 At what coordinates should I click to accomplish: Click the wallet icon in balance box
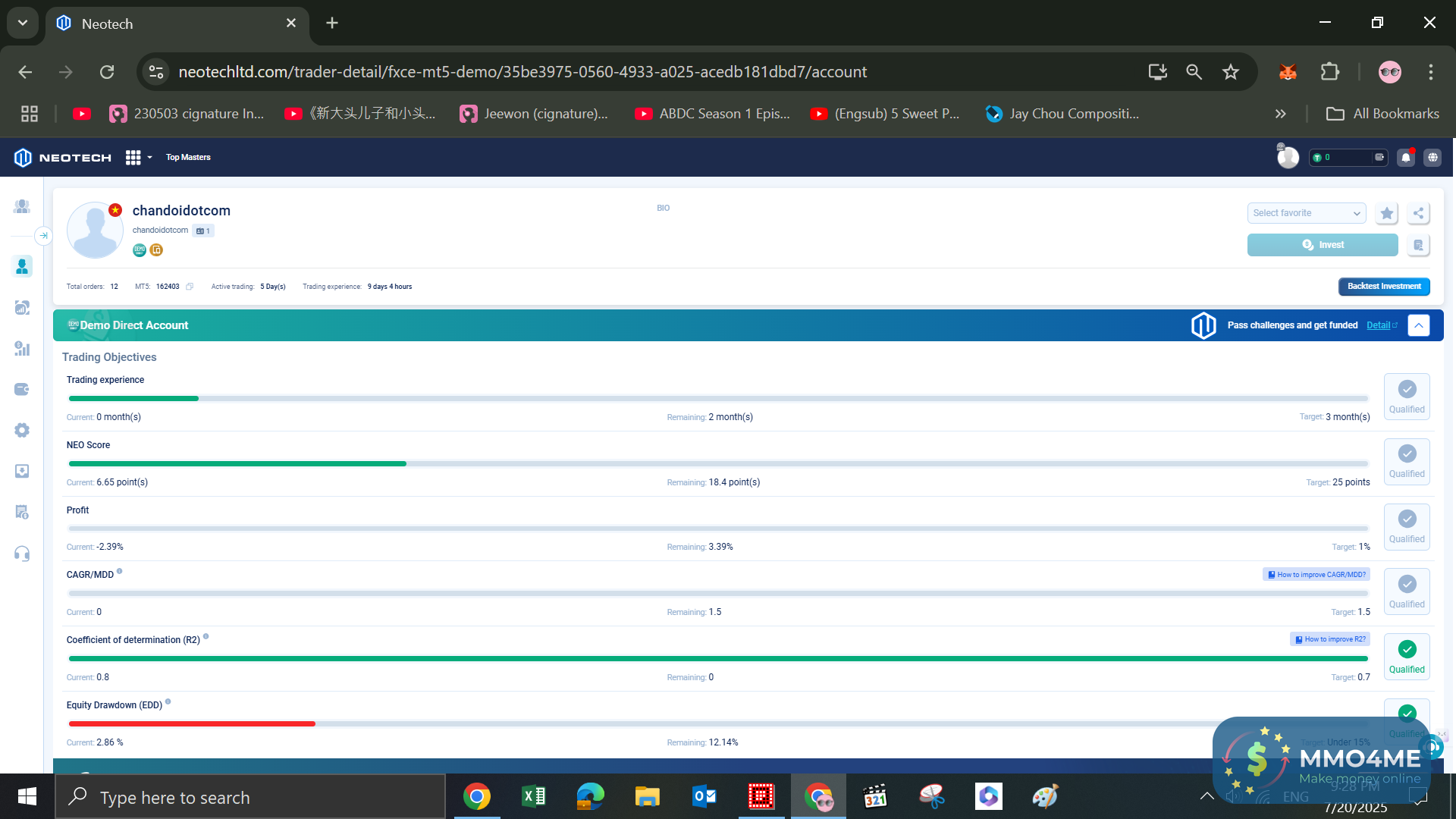pyautogui.click(x=1379, y=158)
